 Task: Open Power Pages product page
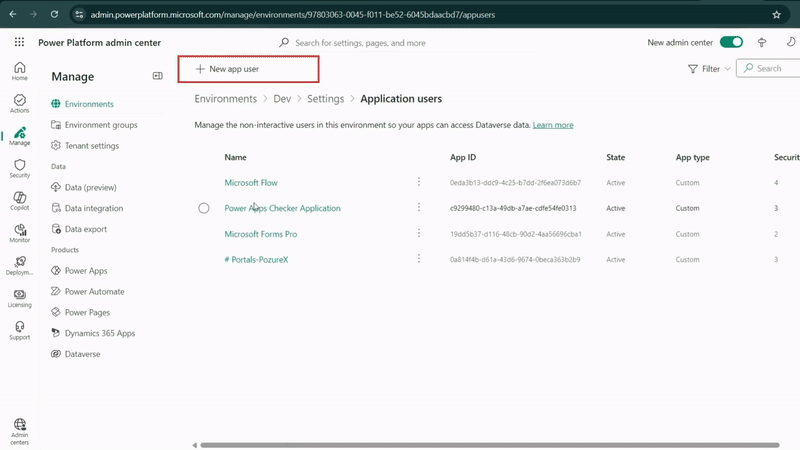coord(87,313)
